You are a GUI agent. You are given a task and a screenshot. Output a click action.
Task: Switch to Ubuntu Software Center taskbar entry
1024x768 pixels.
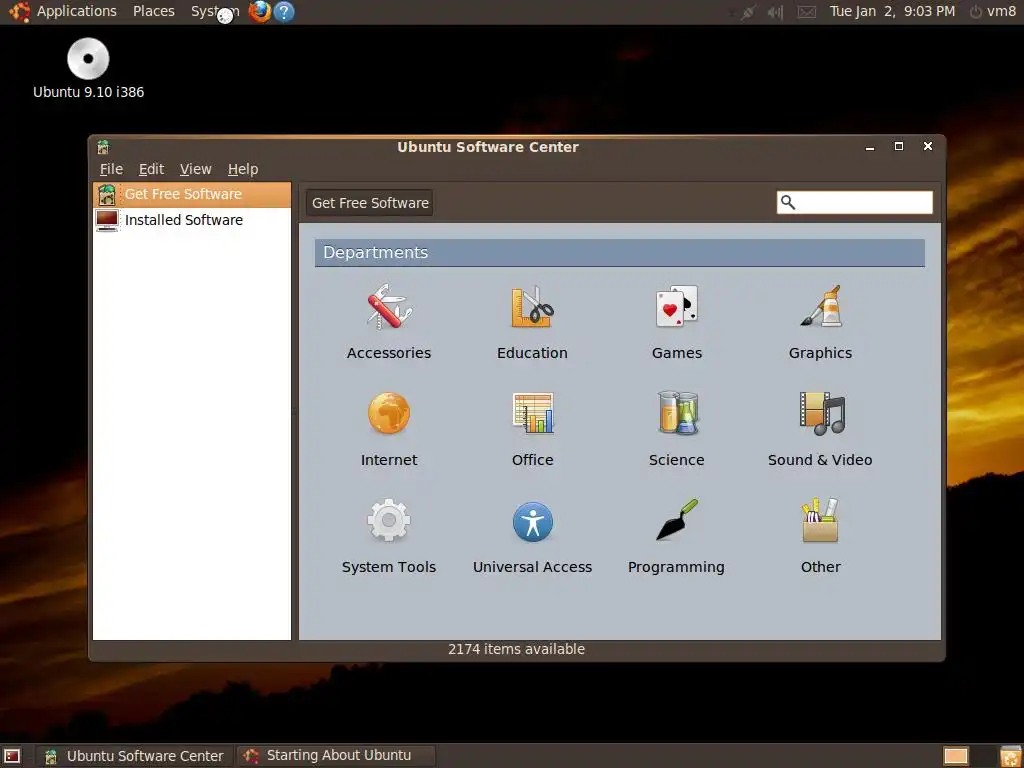coord(134,756)
